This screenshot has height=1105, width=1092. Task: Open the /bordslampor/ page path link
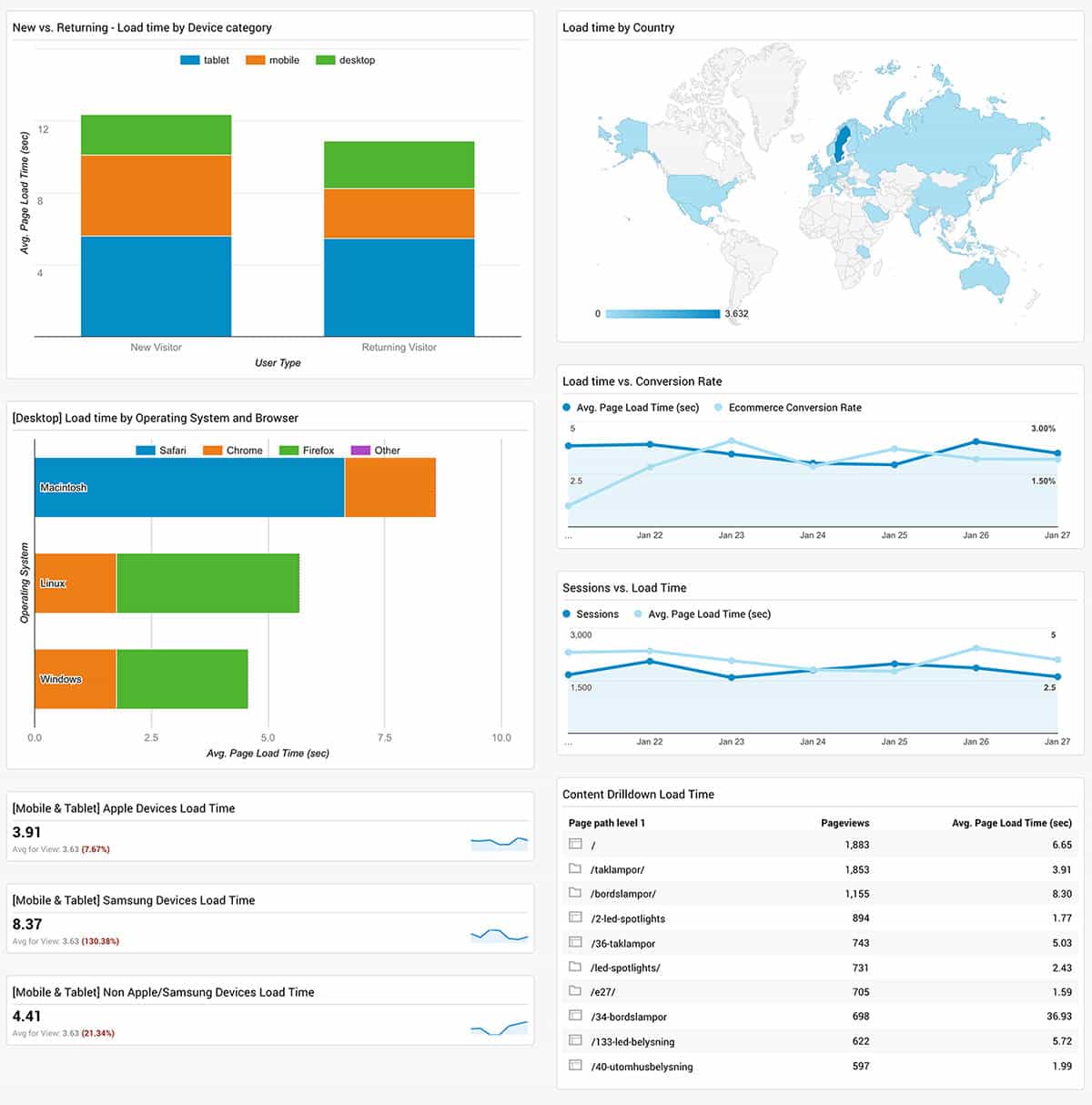coord(623,894)
